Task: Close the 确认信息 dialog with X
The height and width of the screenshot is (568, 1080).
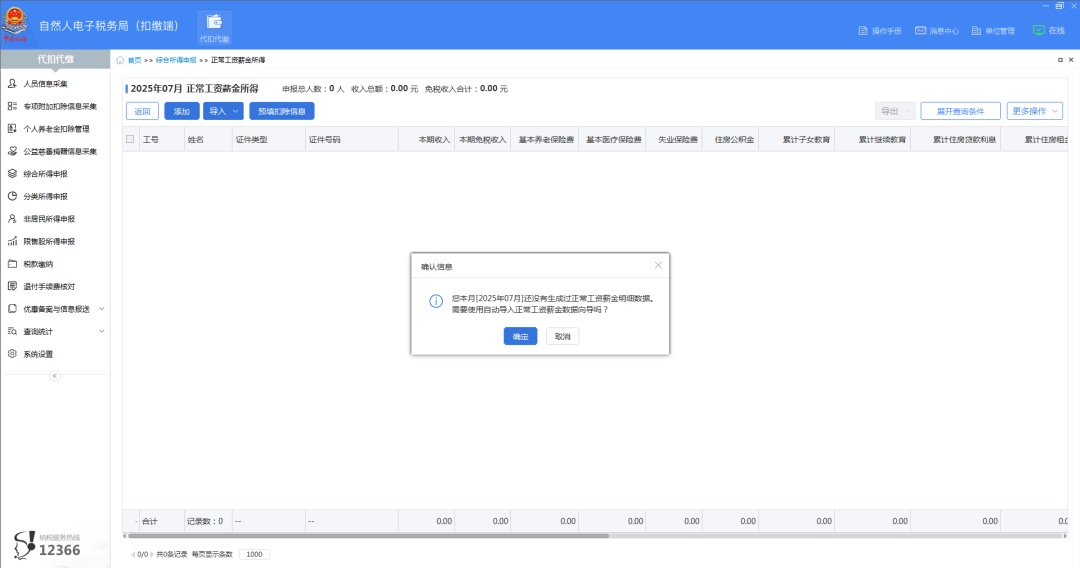Action: point(658,265)
